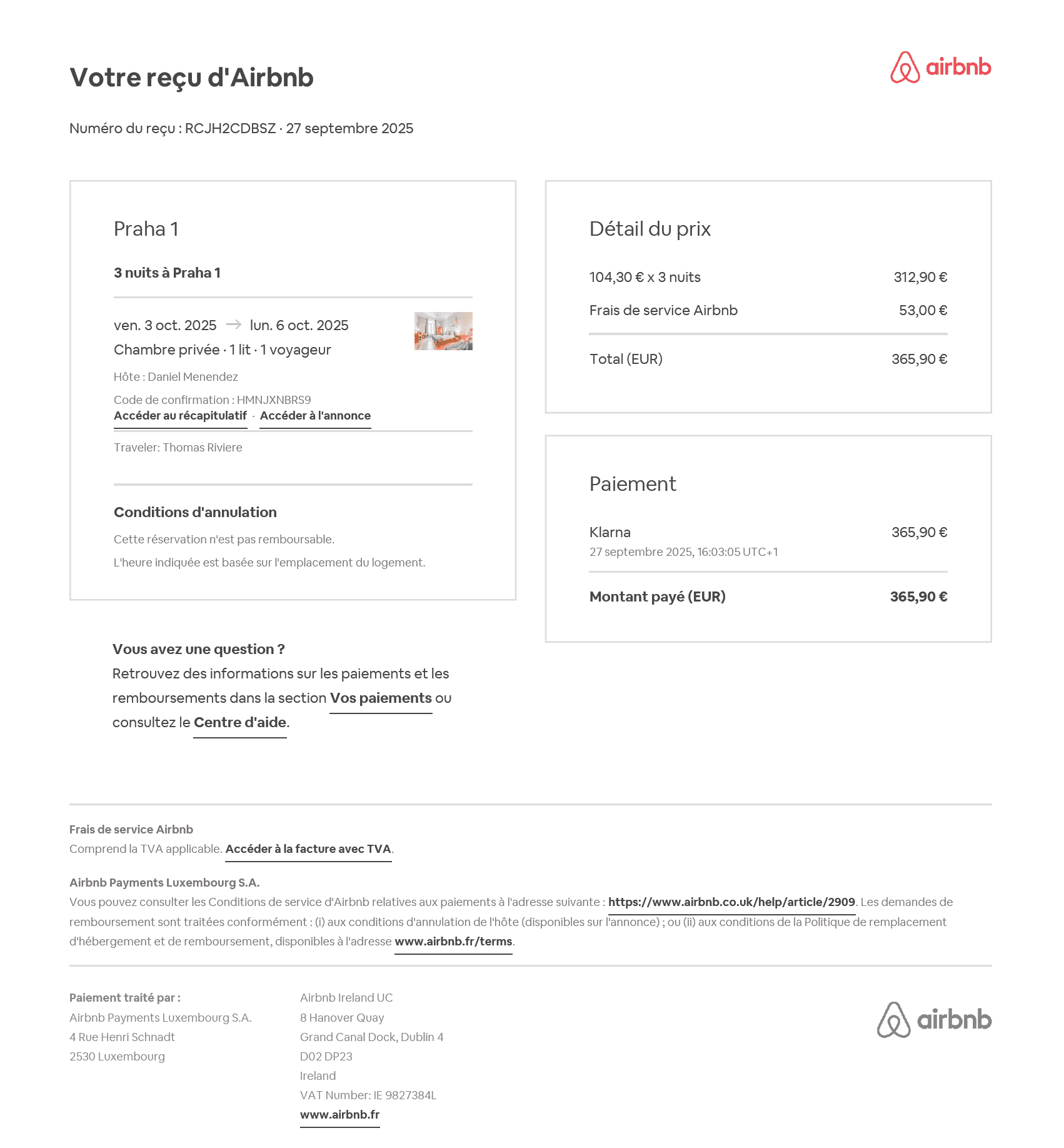Viewport: 1064px width, 1148px height.
Task: Open the airbnb.co.uk help article 2909 link
Action: [x=731, y=902]
